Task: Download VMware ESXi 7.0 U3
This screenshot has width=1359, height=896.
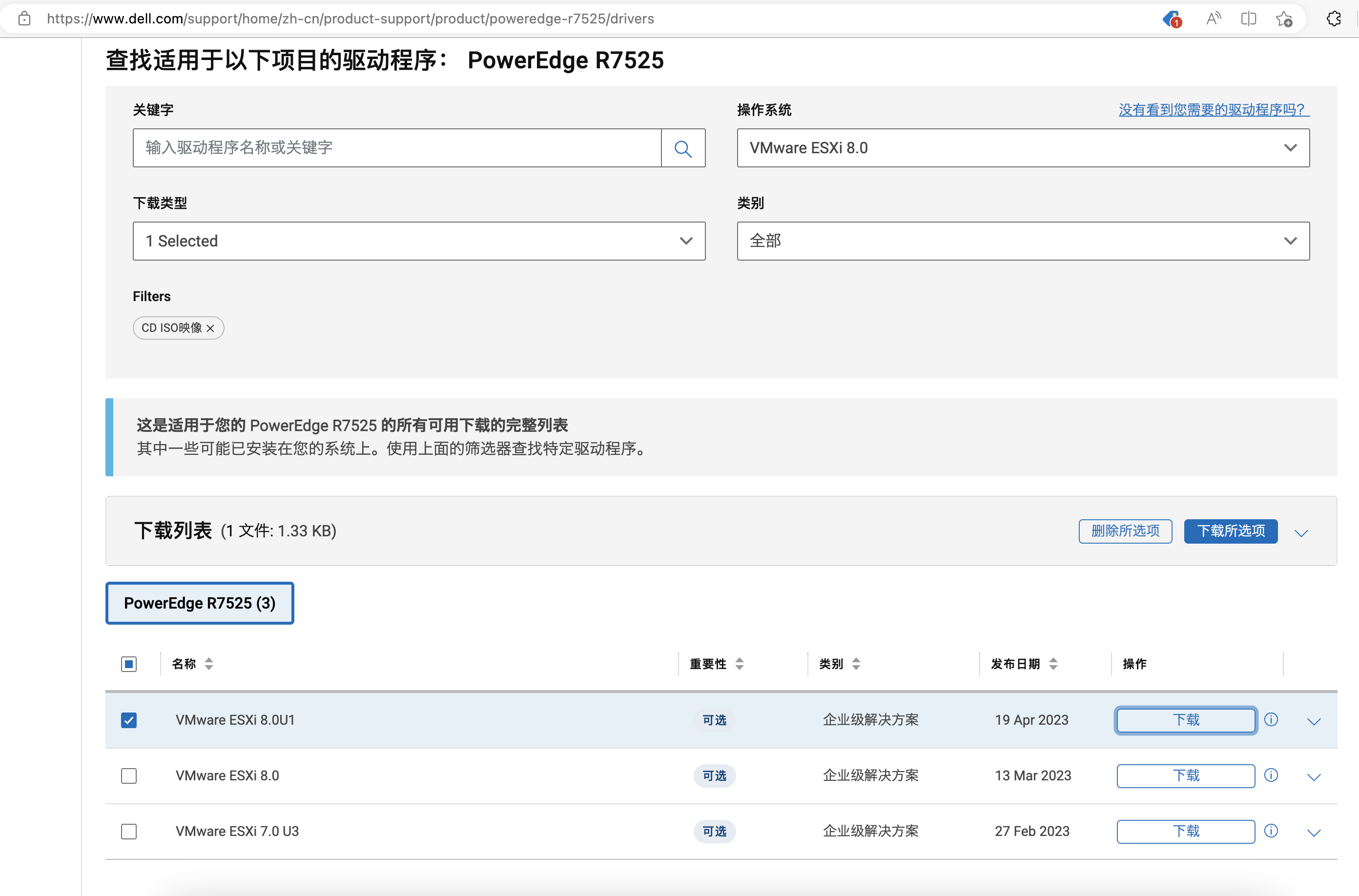Action: click(x=1186, y=831)
